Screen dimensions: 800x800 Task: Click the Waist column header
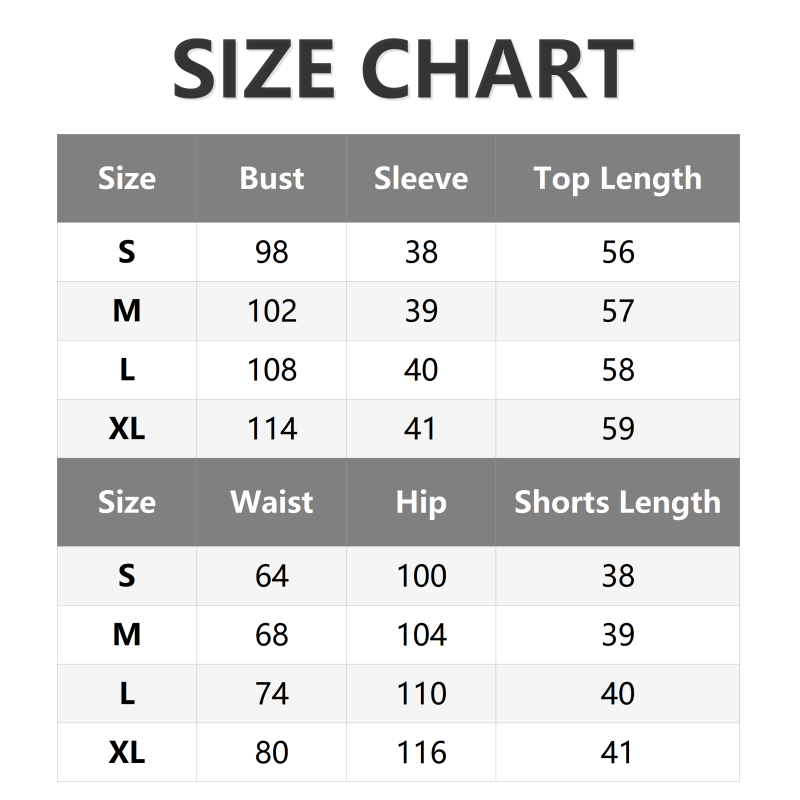pos(272,502)
